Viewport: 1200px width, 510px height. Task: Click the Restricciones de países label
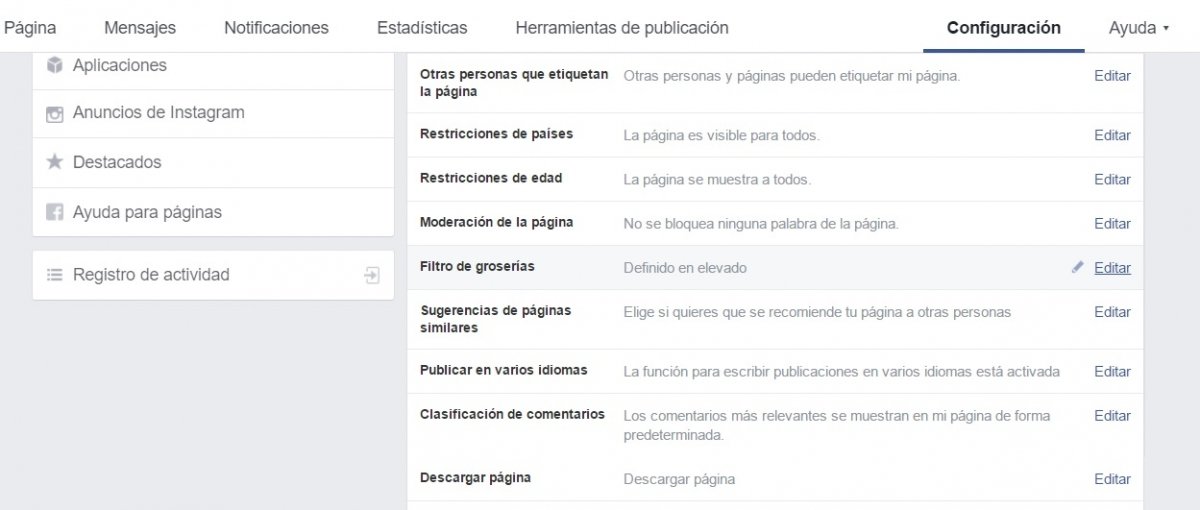[x=496, y=134]
